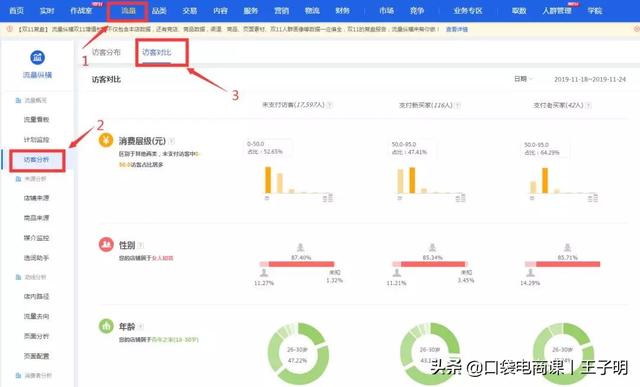Open the 取数 top menu
640x387 pixels.
(x=519, y=11)
